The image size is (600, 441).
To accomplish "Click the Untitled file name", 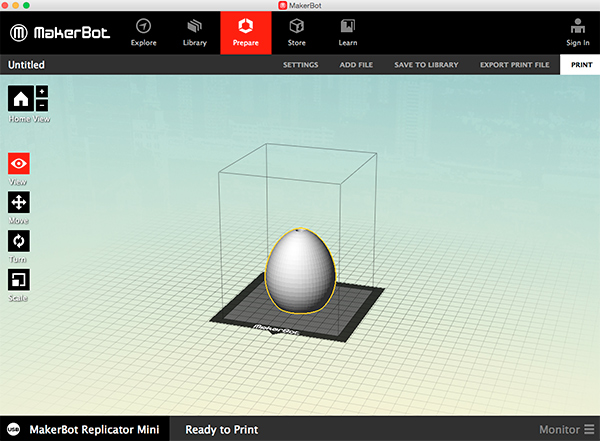I will (26, 65).
